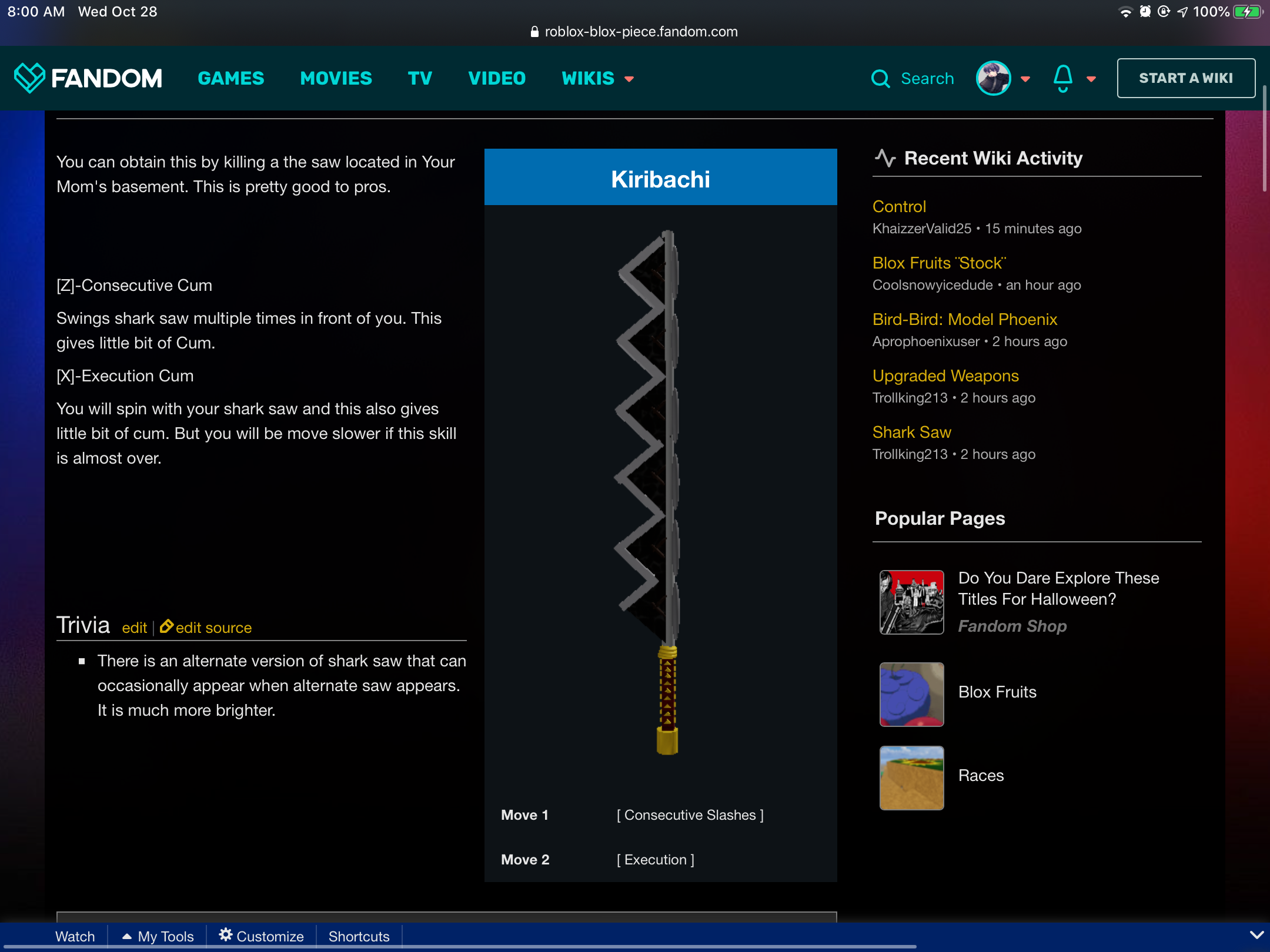Viewport: 1270px width, 952px height.
Task: Open the VIDEO menu item
Action: tap(497, 78)
